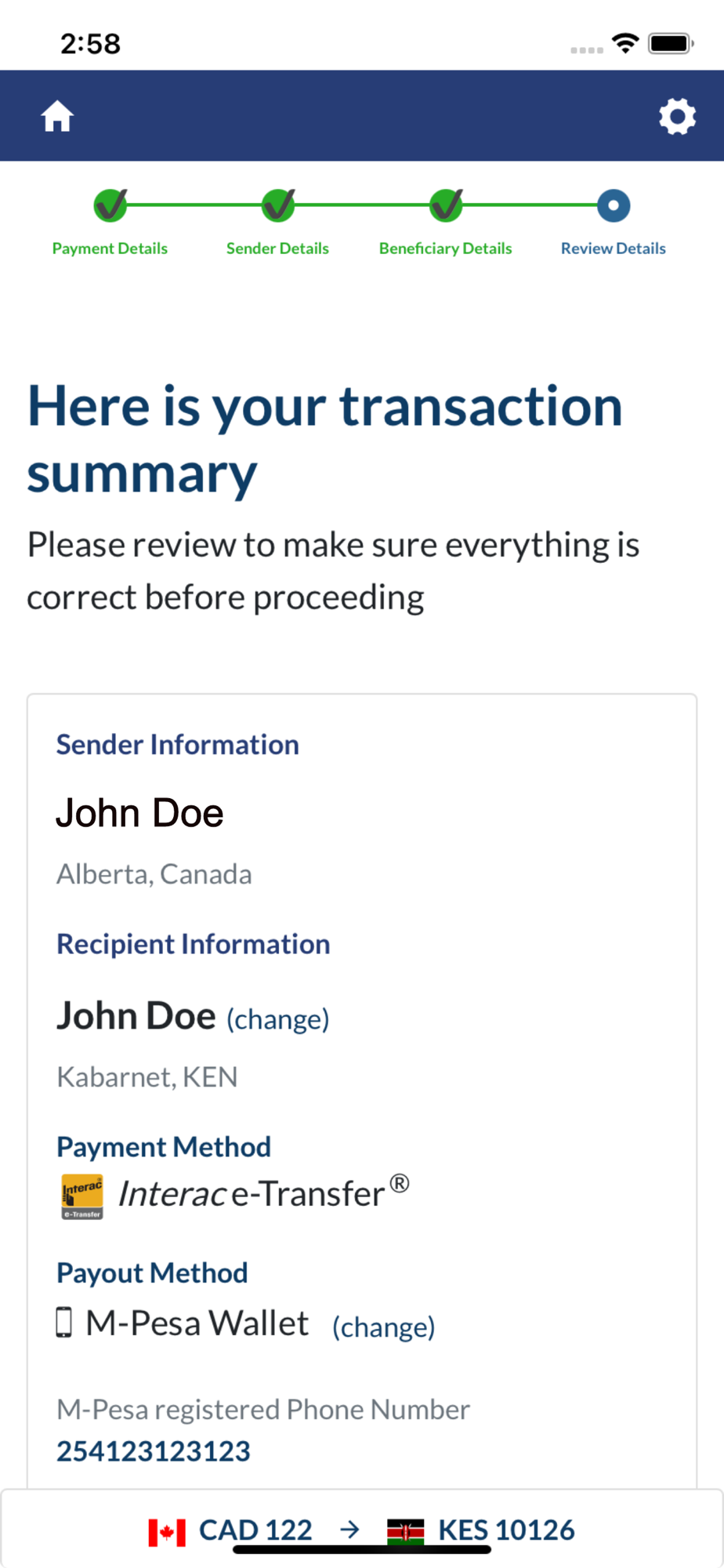
Task: Tap the Interac e-Transfer logo
Action: [x=82, y=1196]
